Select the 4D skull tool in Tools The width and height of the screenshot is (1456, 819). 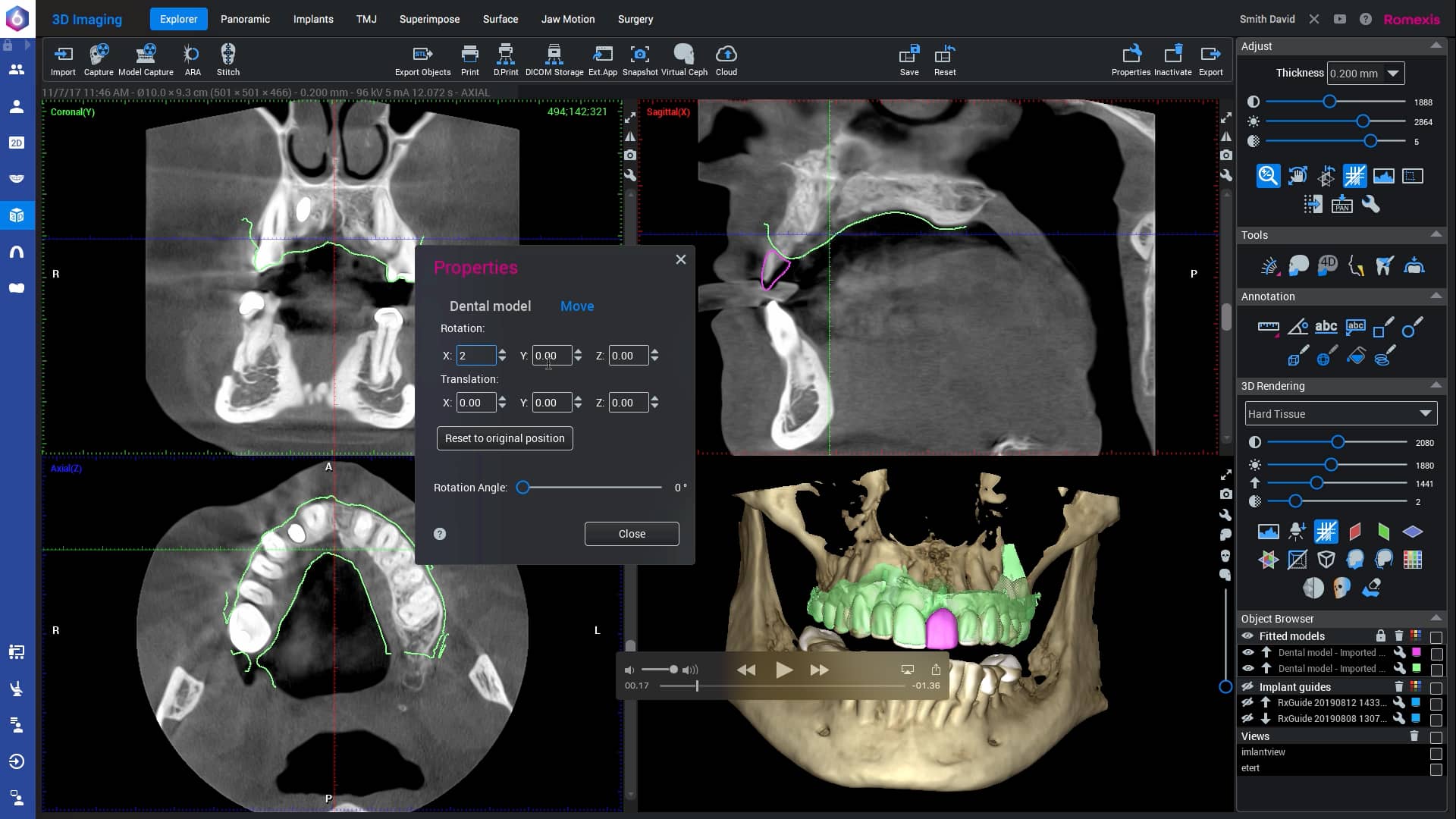tap(1328, 265)
